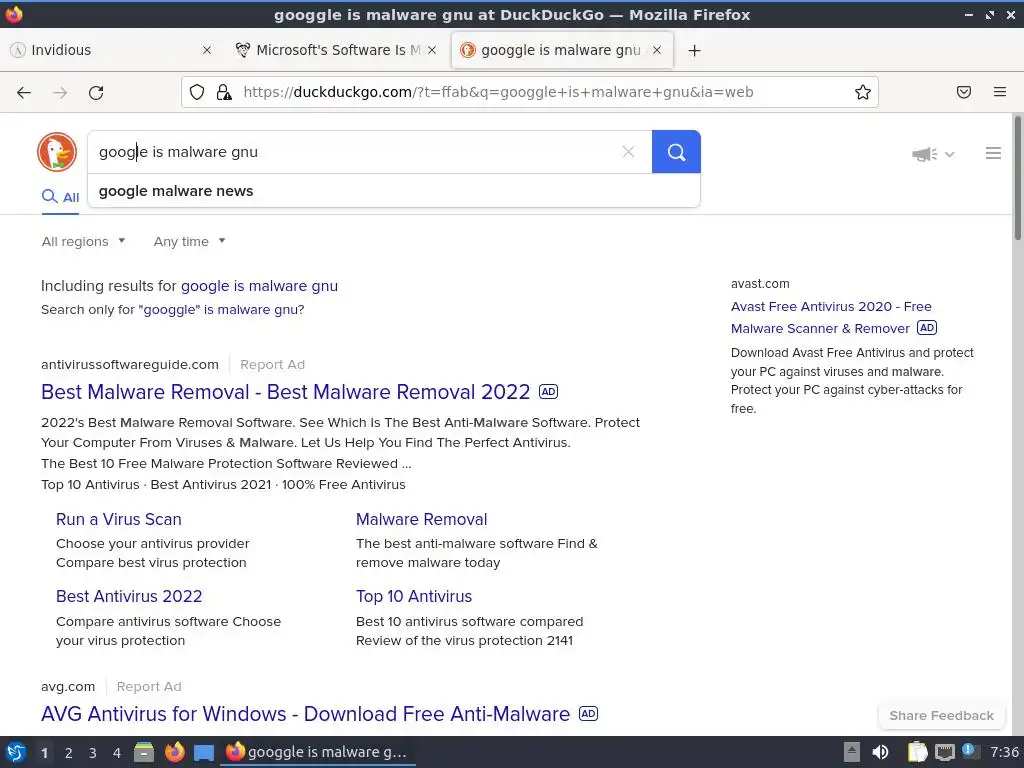1024x768 pixels.
Task: Open the Firefox application menu
Action: click(1000, 92)
